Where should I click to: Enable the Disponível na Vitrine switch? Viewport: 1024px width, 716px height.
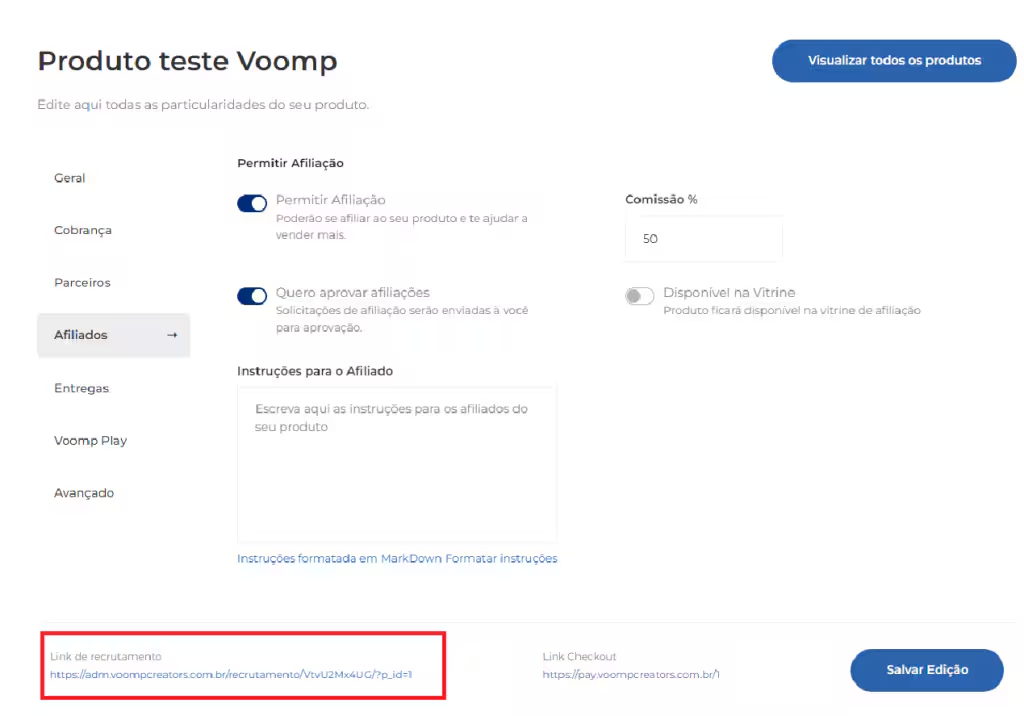pos(639,296)
